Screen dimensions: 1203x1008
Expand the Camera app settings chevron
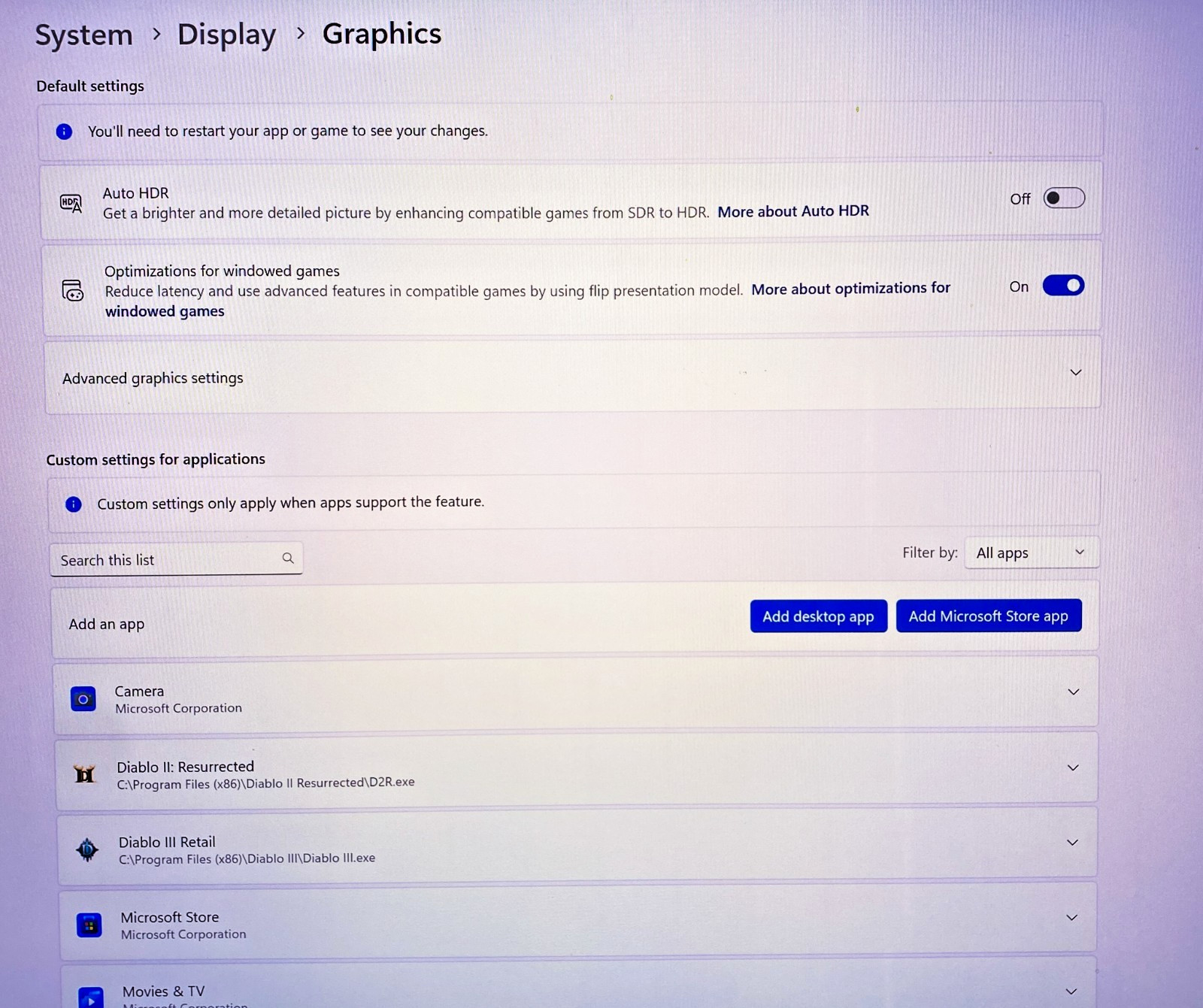tap(1074, 692)
